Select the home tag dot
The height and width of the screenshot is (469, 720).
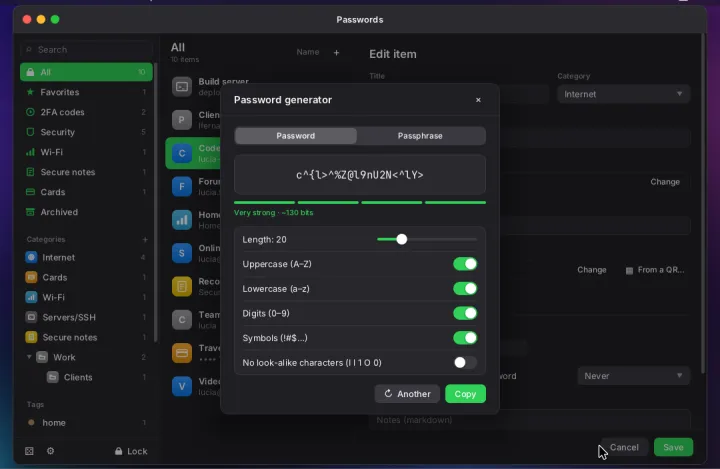coord(31,423)
